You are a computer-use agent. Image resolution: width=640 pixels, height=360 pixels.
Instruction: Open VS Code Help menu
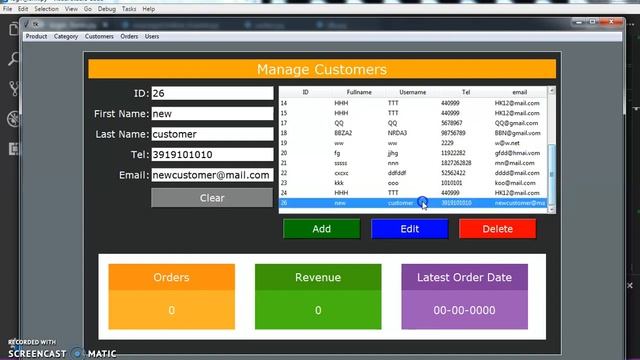coord(149,9)
